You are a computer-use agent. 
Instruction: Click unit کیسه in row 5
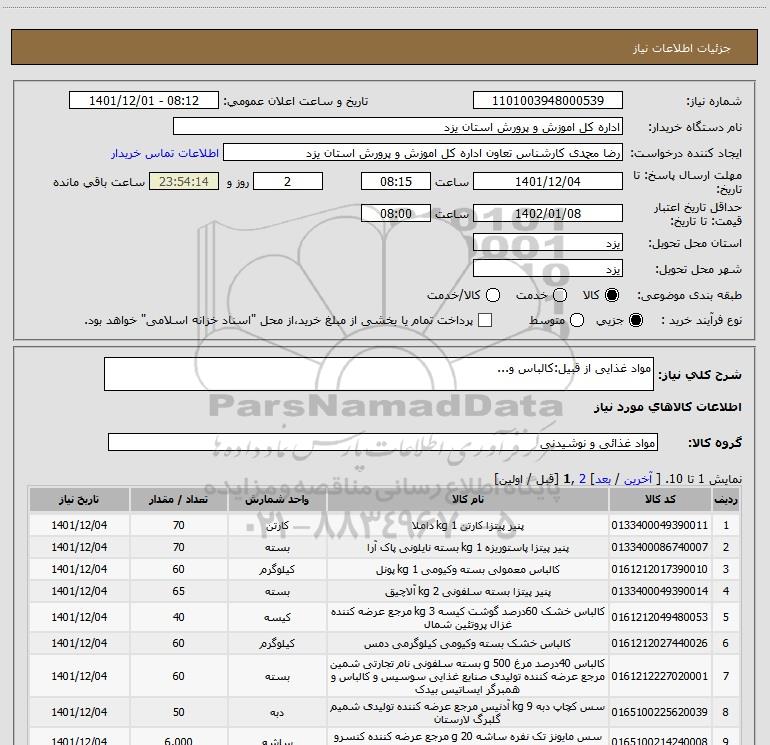(277, 617)
